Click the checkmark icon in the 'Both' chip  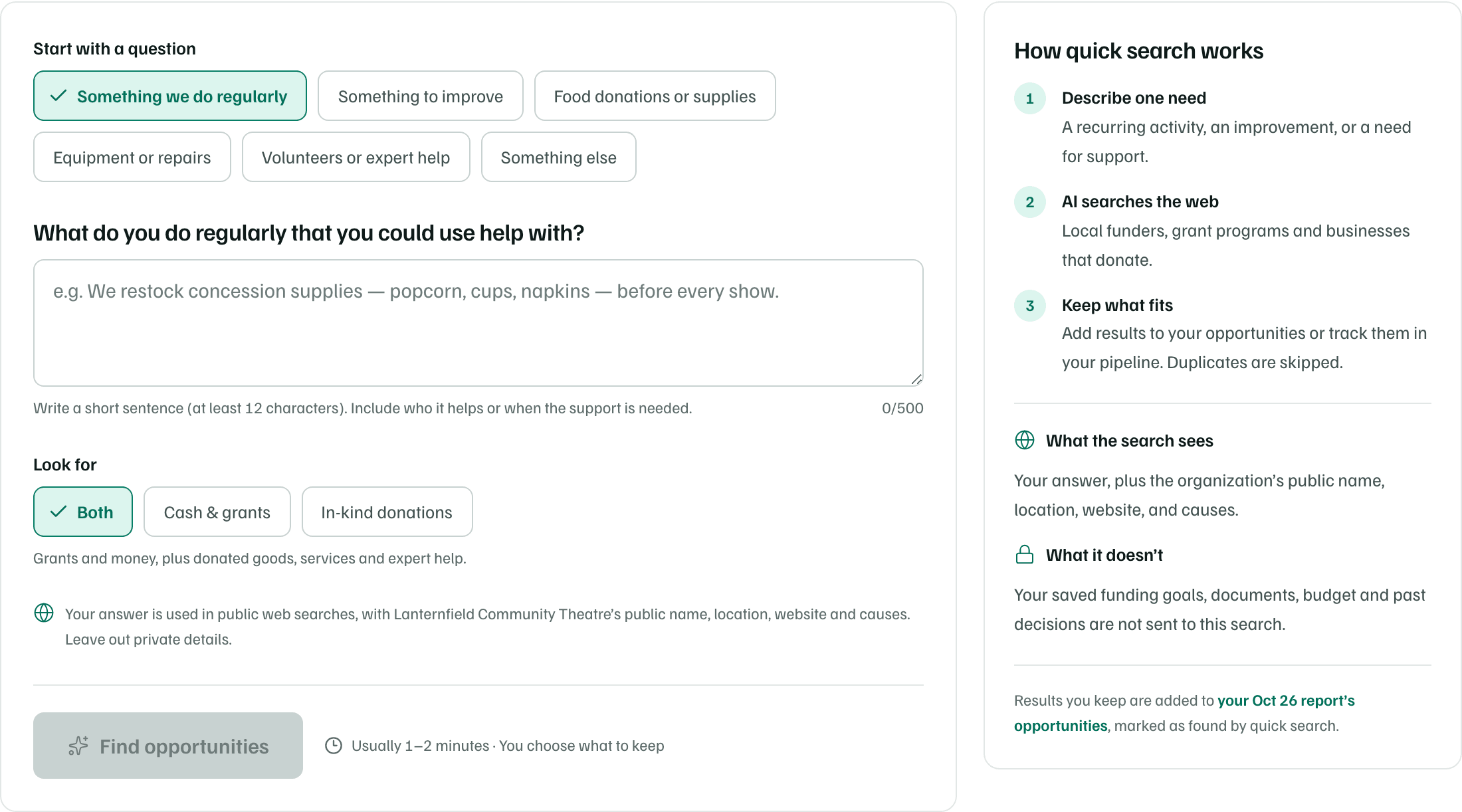[x=58, y=512]
